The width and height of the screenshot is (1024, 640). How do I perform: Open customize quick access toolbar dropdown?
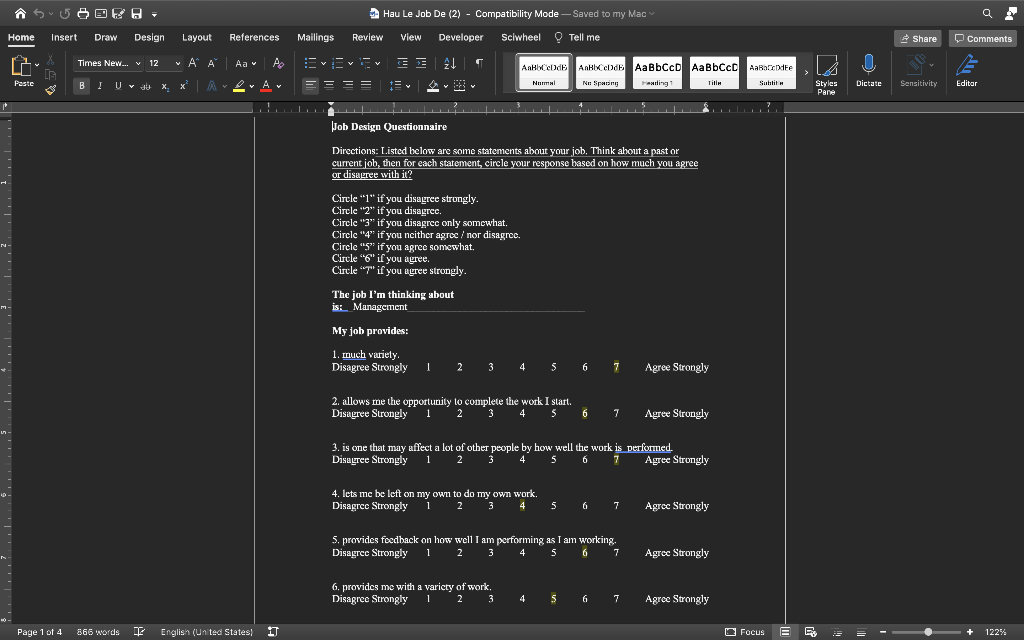click(x=154, y=14)
